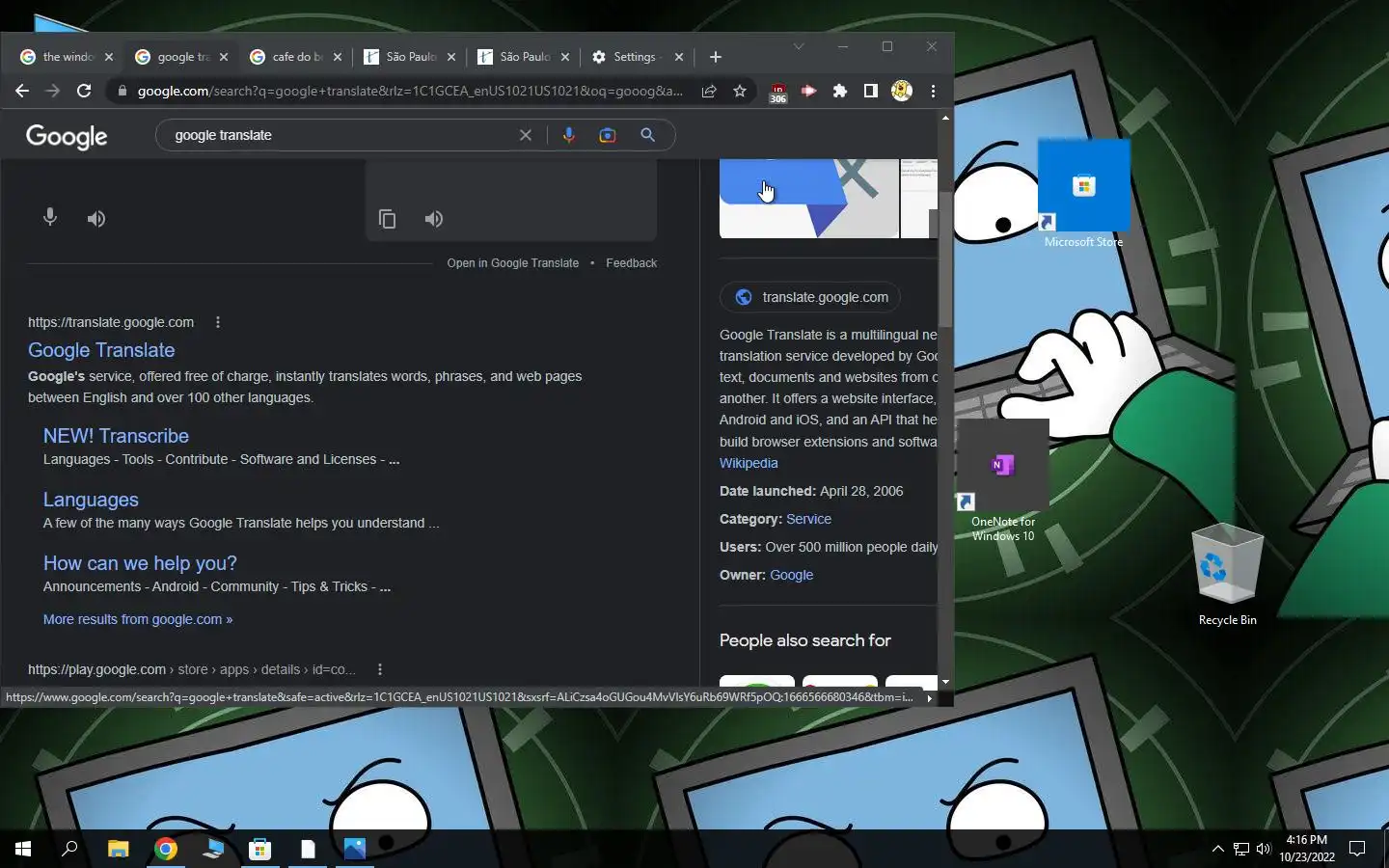Copy the translation with the copy icon
1389x868 pixels.
388,219
